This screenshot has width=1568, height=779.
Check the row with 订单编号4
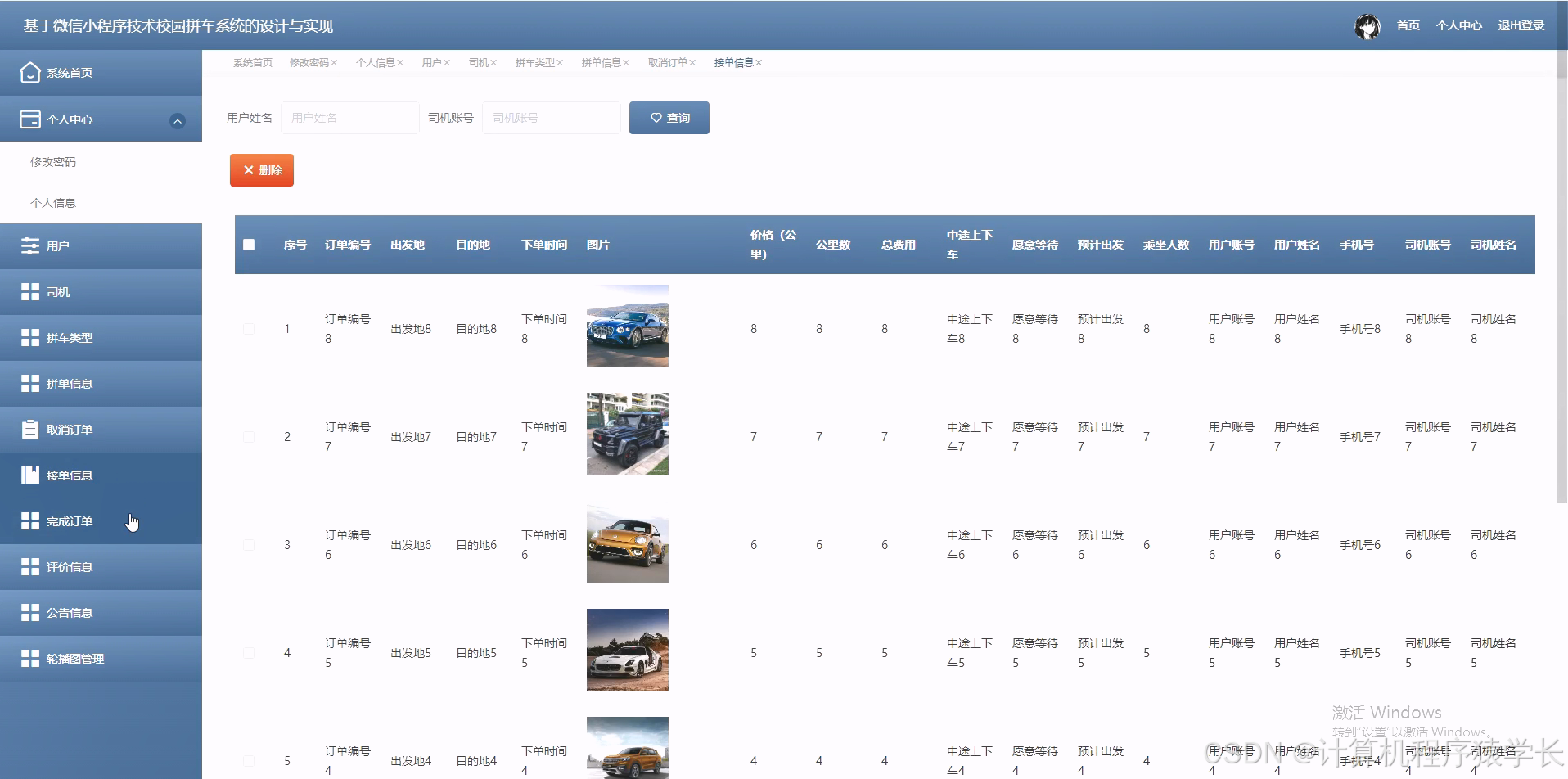(249, 761)
